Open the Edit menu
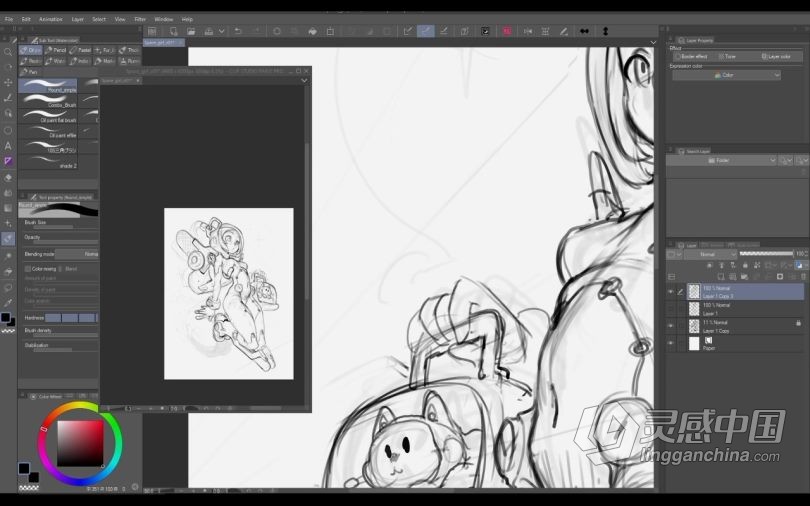810x506 pixels. click(x=26, y=19)
